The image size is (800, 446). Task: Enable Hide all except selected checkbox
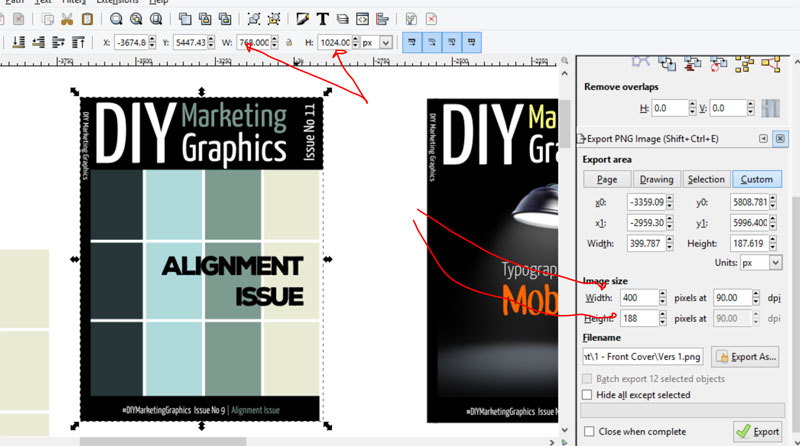tap(588, 395)
